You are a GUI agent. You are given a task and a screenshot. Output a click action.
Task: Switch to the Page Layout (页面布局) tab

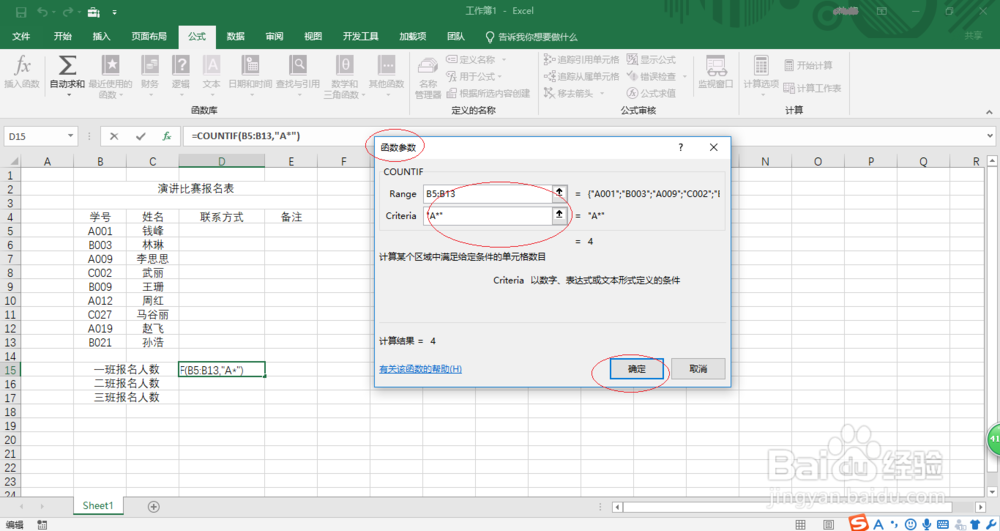point(149,36)
